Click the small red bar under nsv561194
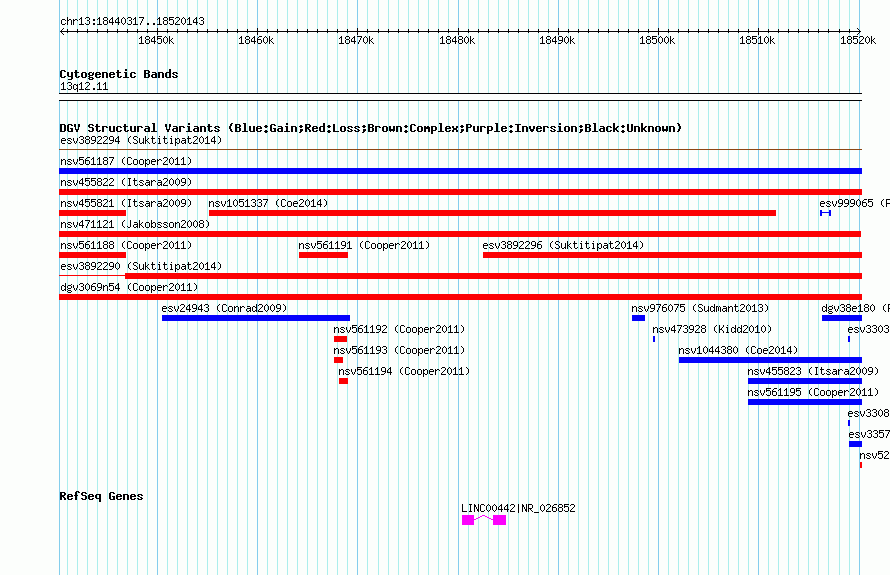Image resolution: width=890 pixels, height=575 pixels. 343,381
